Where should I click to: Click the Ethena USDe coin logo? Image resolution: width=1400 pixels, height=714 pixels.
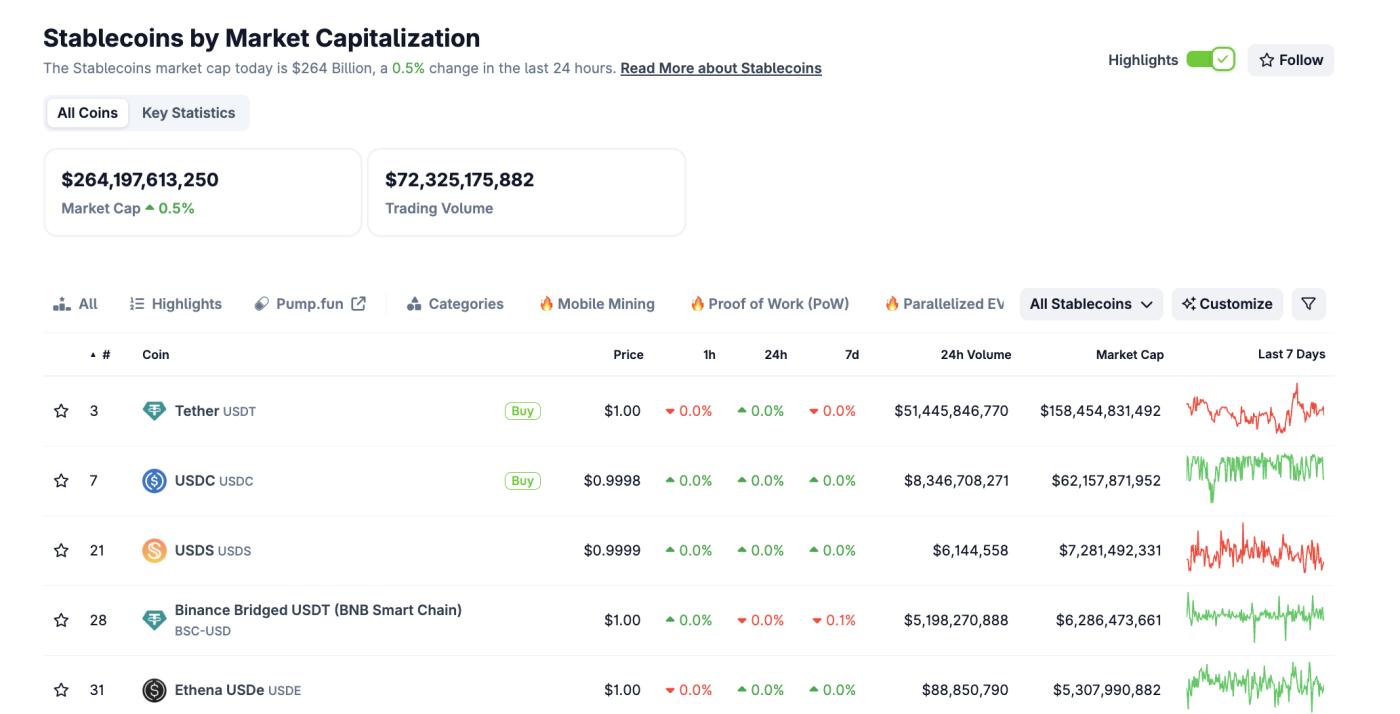154,689
